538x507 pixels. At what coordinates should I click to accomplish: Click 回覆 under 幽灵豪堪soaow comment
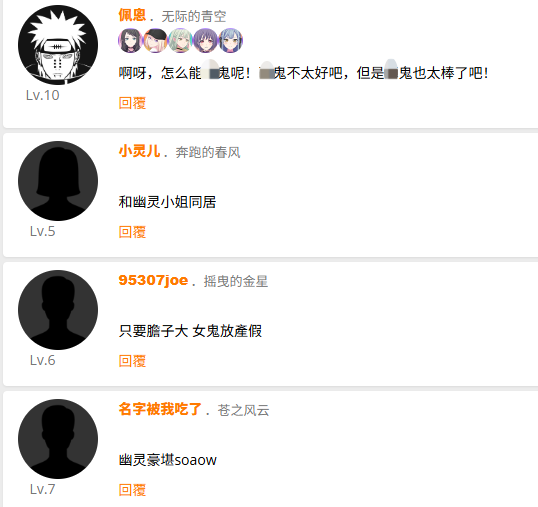(132, 490)
